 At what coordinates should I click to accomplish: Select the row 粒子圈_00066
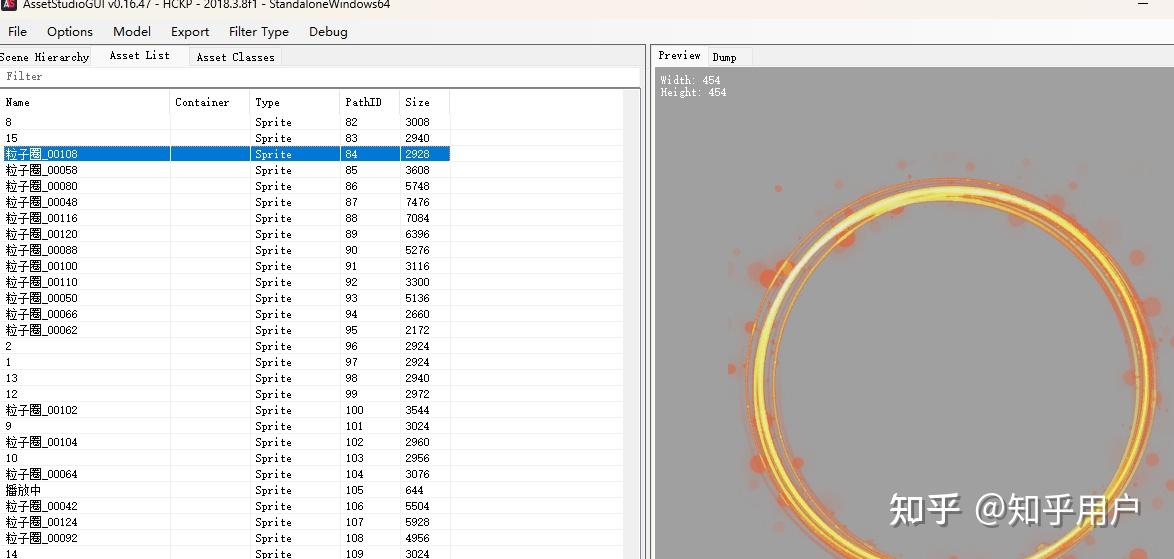tap(225, 314)
